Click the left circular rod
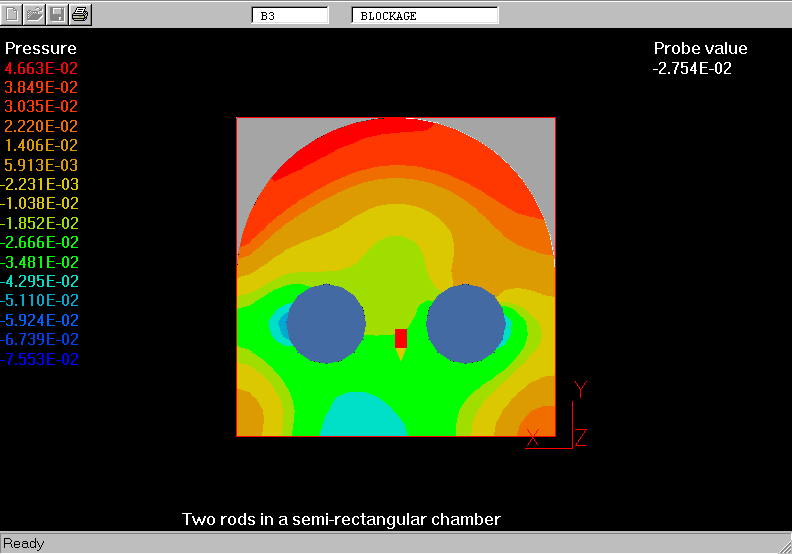The image size is (792, 554). [x=326, y=323]
